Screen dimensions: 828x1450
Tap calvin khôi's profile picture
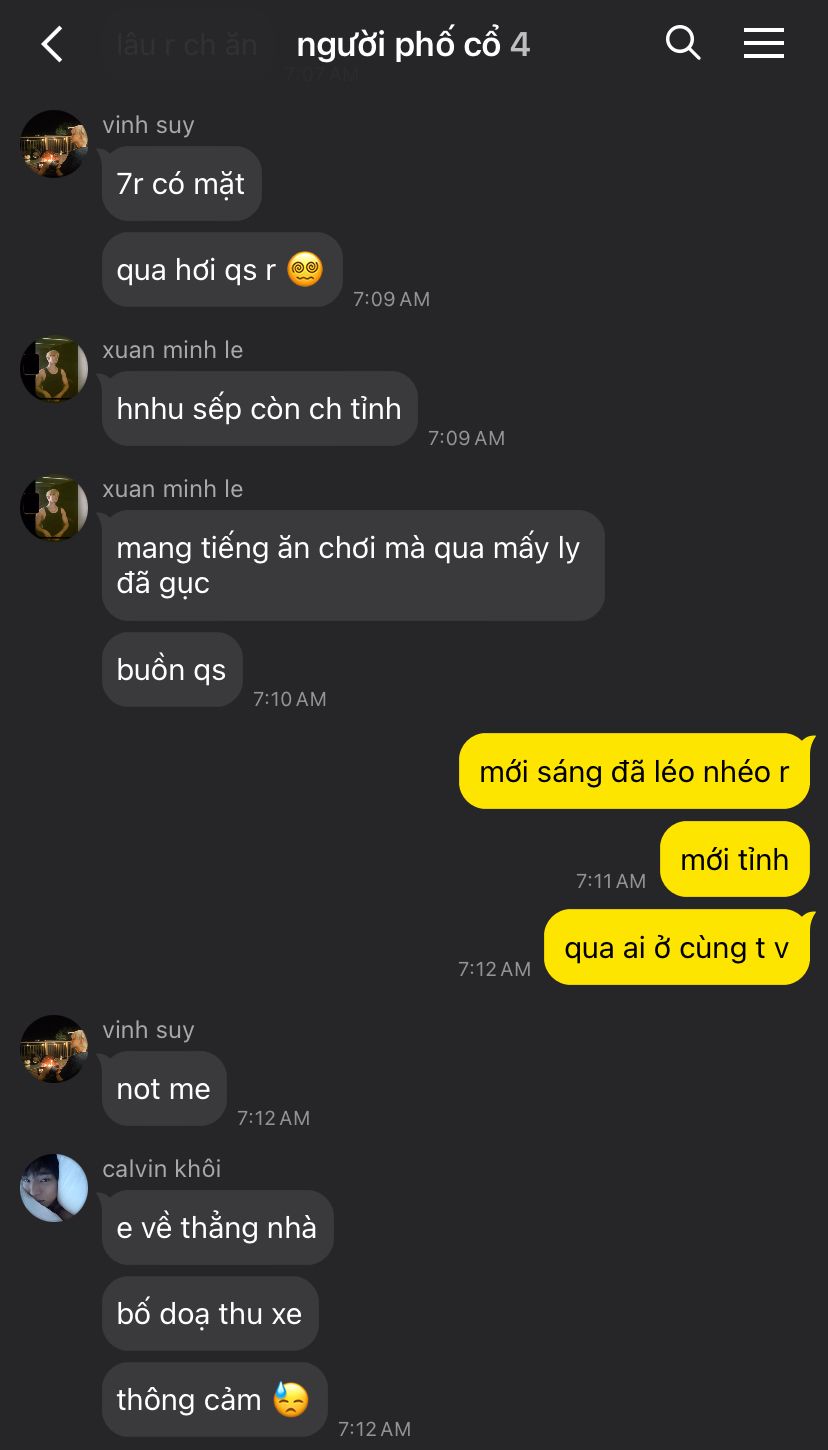coord(54,1188)
